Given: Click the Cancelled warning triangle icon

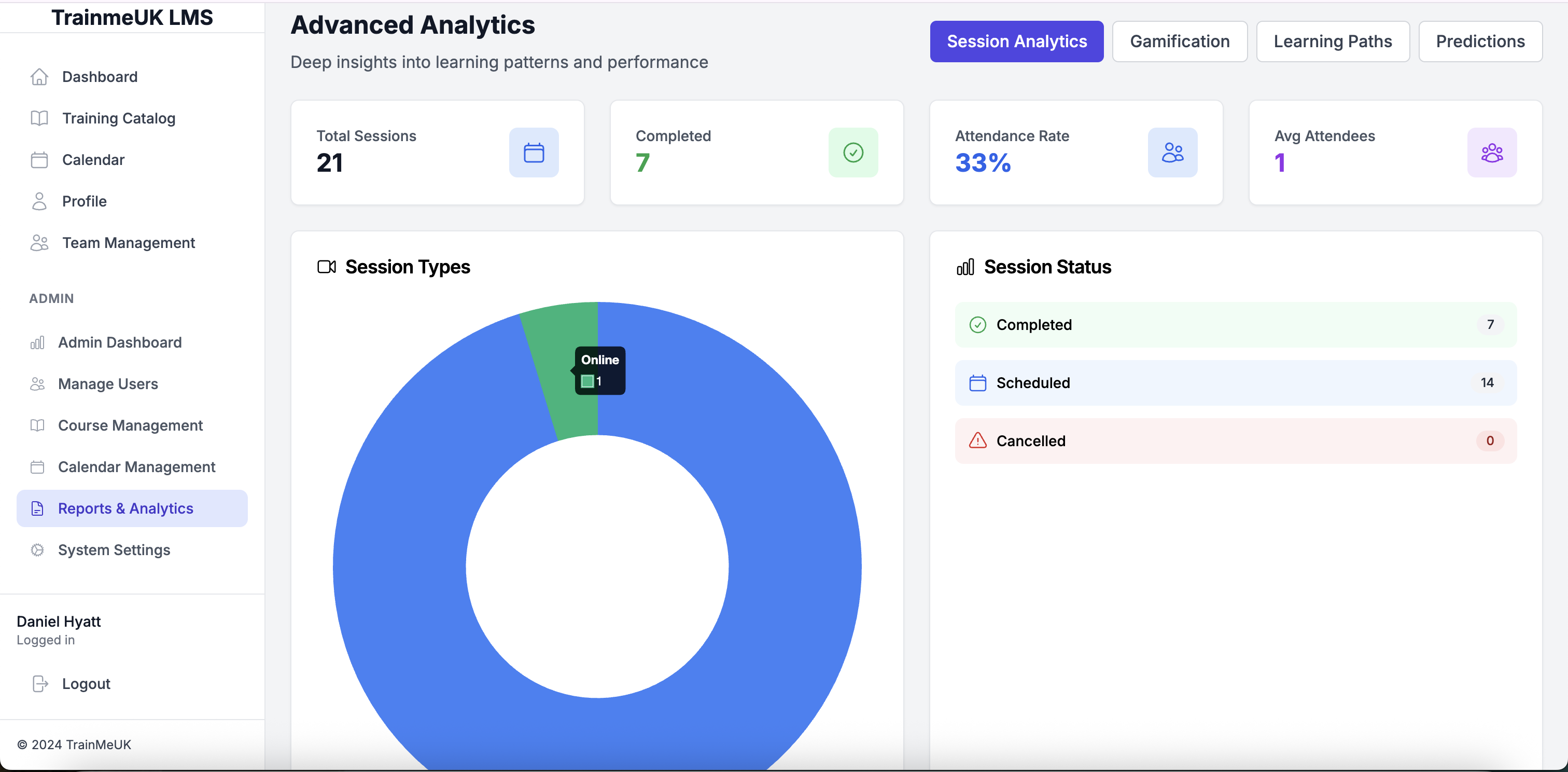Looking at the screenshot, I should tap(977, 440).
